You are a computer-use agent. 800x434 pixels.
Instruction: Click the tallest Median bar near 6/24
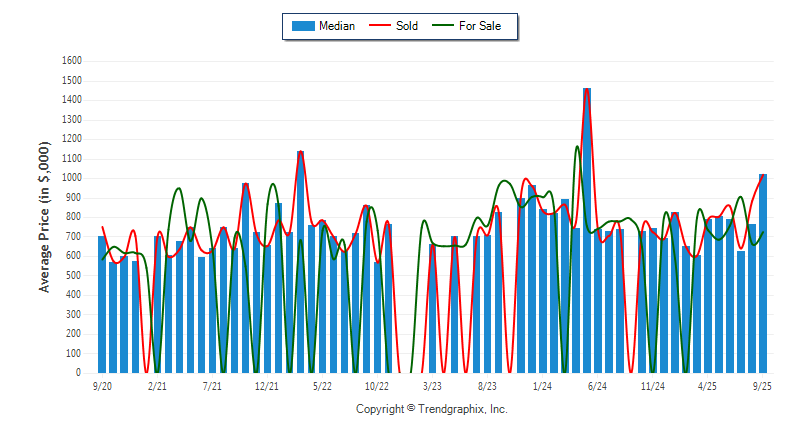tap(587, 230)
